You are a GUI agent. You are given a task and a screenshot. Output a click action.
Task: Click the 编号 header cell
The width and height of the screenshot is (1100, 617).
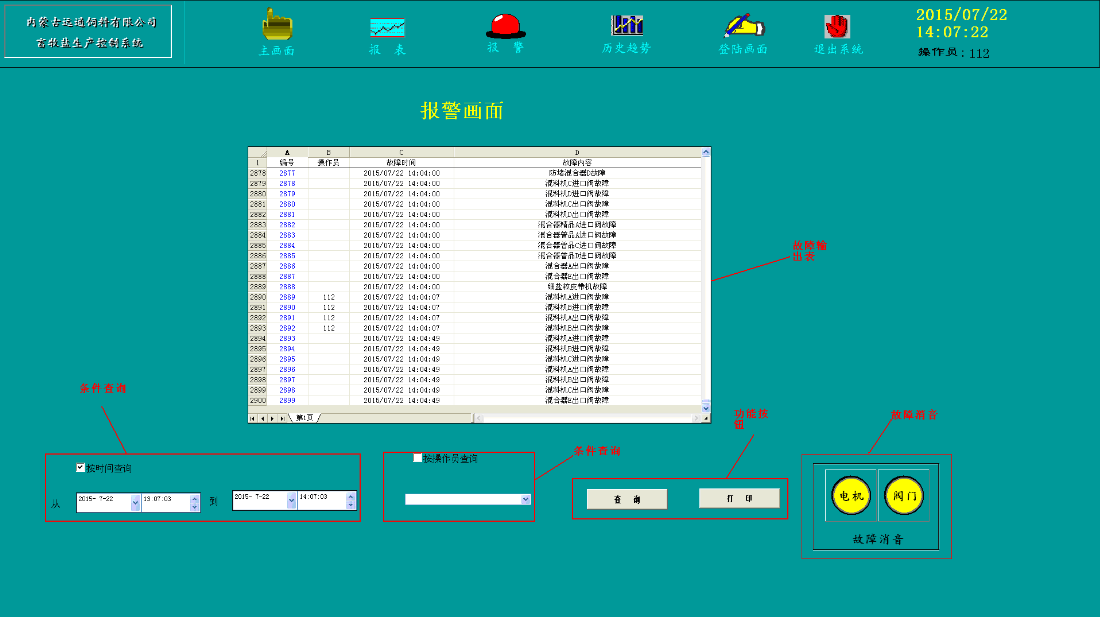(x=287, y=163)
